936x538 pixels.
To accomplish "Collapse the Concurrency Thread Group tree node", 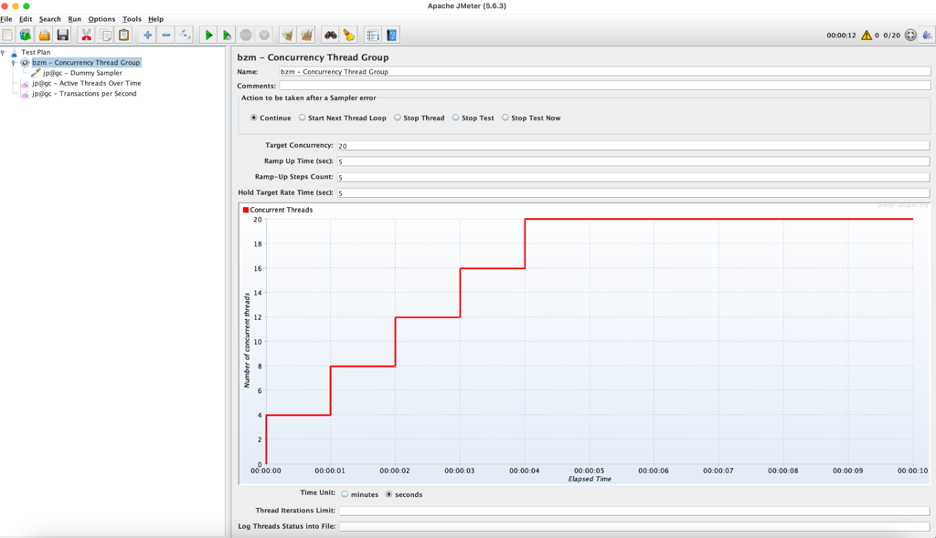I will pos(13,63).
